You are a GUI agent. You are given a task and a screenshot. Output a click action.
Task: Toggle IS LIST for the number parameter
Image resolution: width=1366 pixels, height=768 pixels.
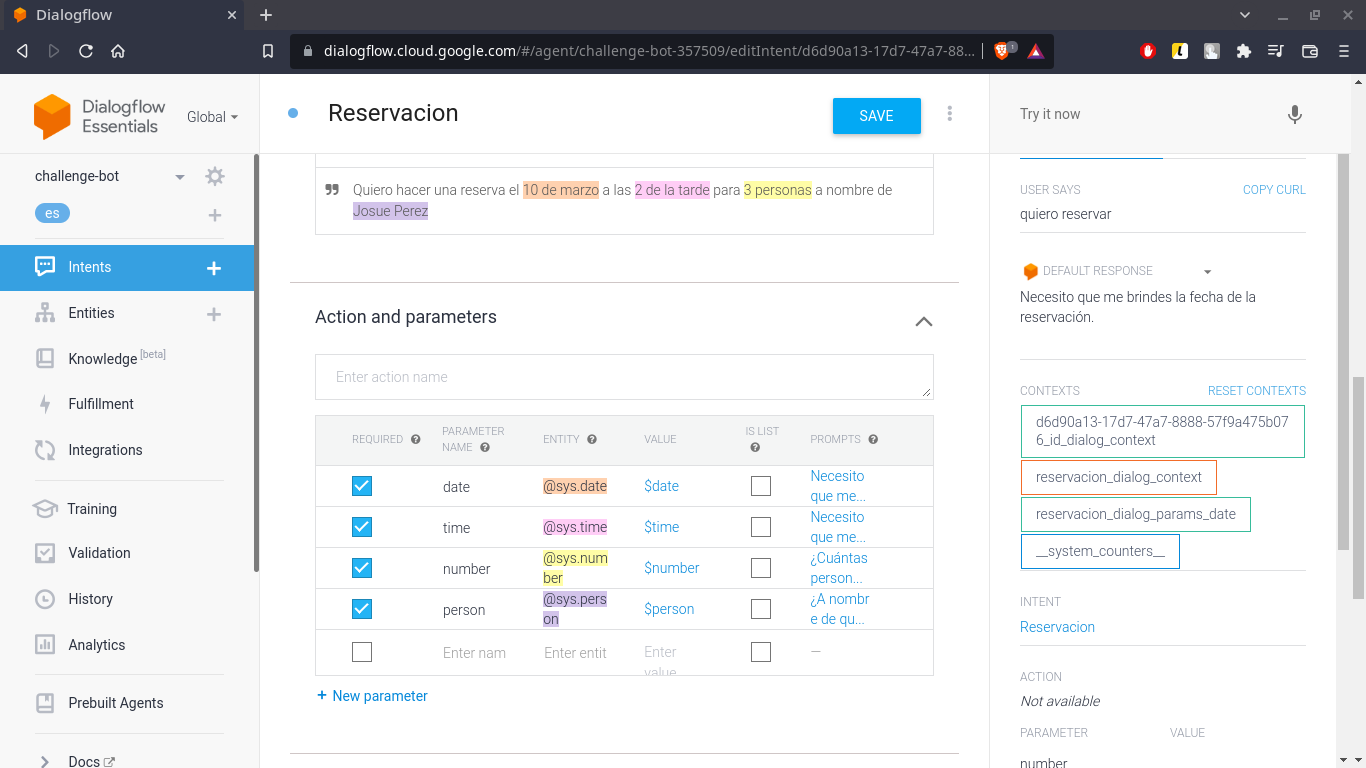point(760,567)
